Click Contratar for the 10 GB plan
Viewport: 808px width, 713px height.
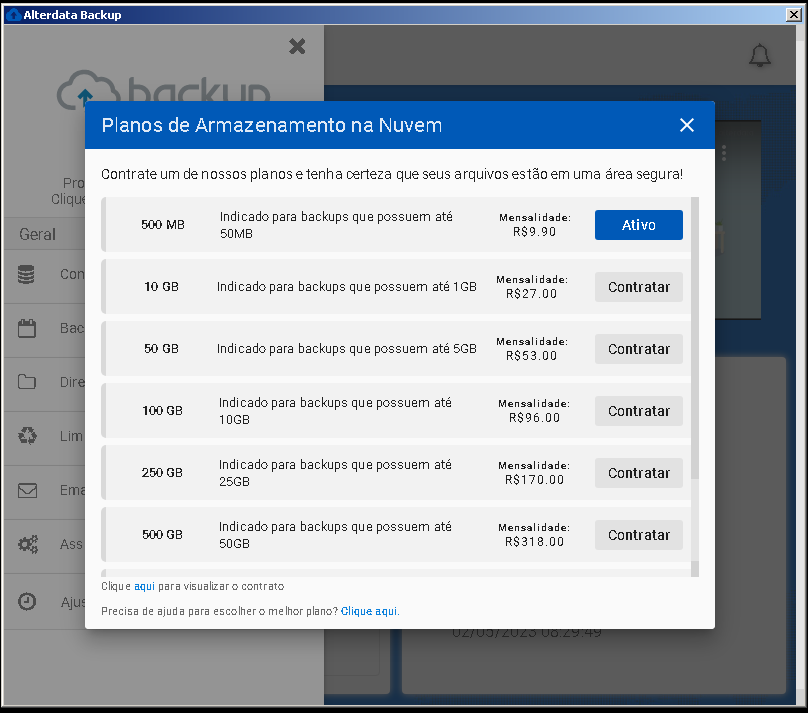click(638, 287)
